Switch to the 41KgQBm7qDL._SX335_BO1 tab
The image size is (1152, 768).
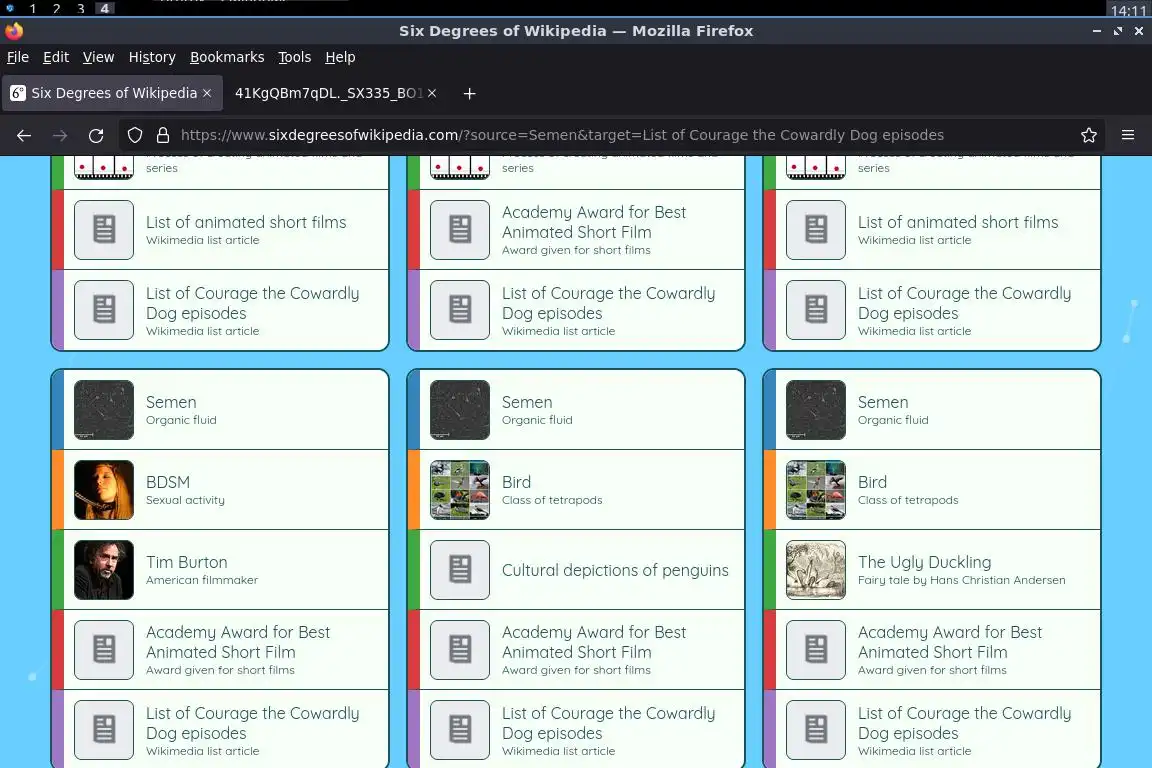334,93
